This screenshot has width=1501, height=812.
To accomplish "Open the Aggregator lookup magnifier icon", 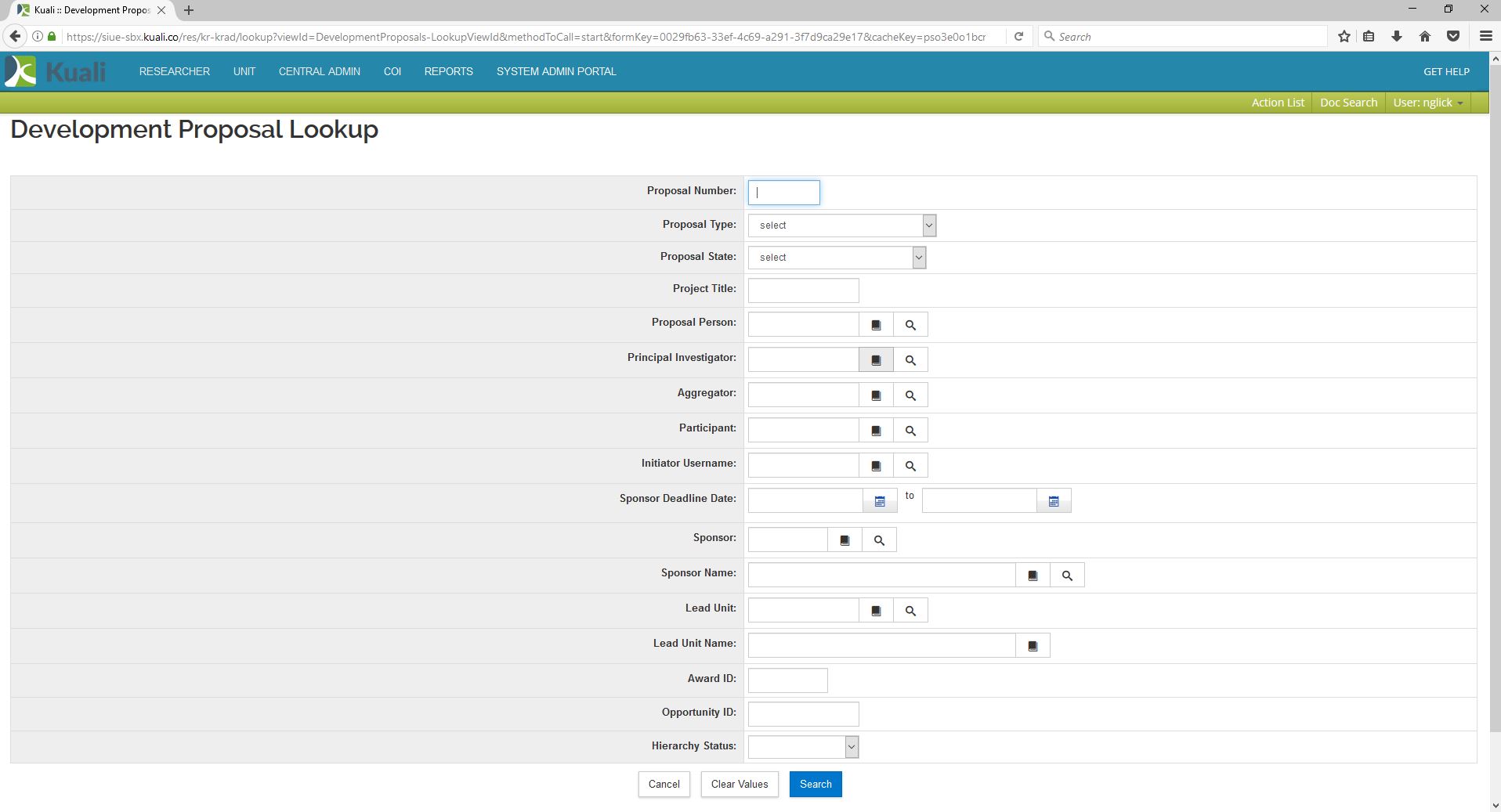I will (910, 395).
